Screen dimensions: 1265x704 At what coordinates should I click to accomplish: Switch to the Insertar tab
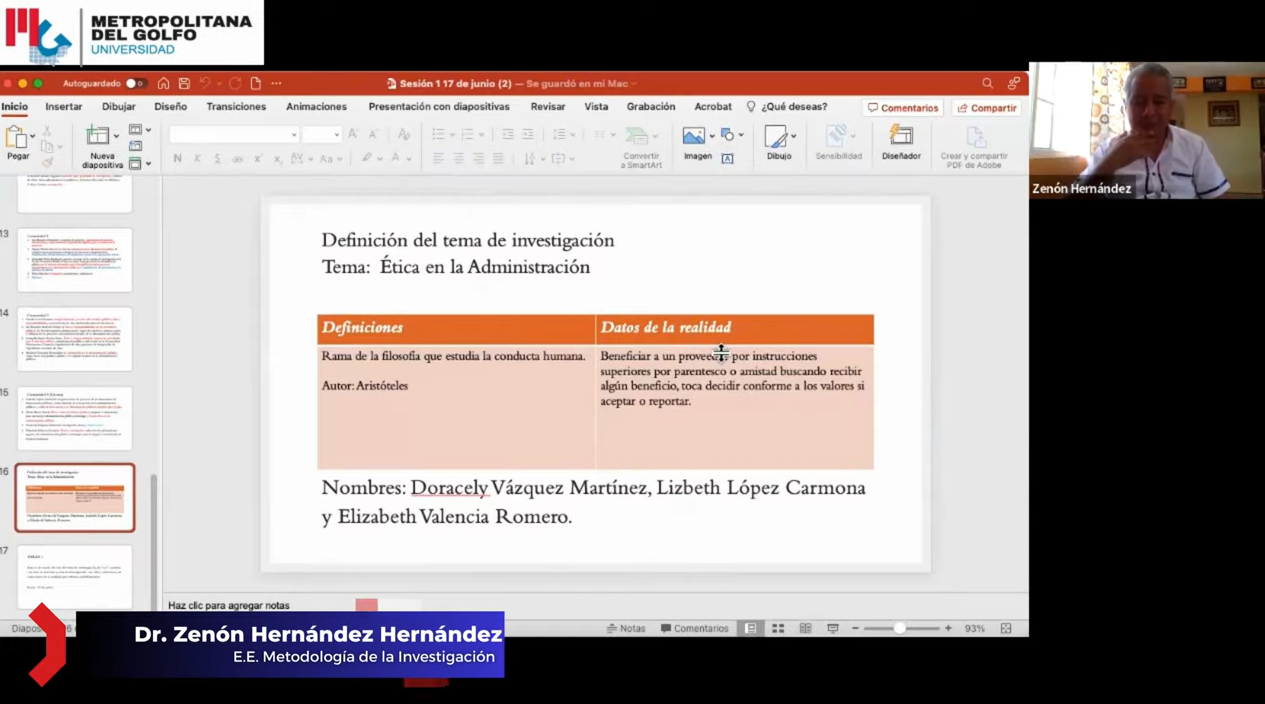[63, 107]
